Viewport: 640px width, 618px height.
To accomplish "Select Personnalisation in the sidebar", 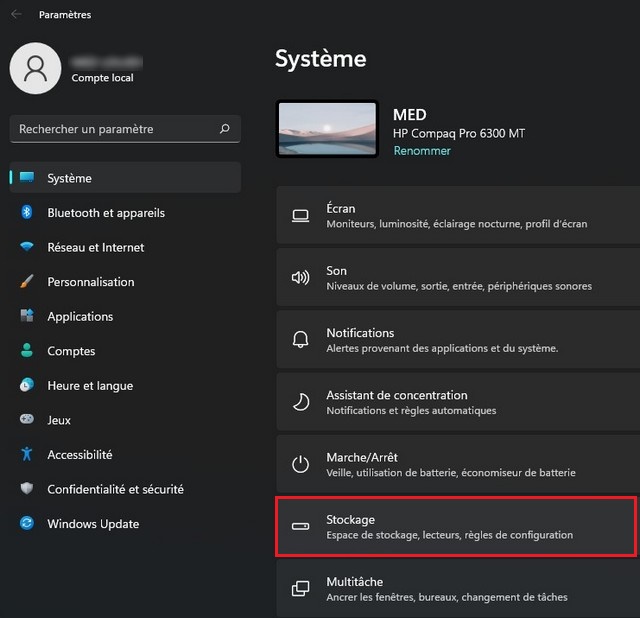I will (90, 282).
